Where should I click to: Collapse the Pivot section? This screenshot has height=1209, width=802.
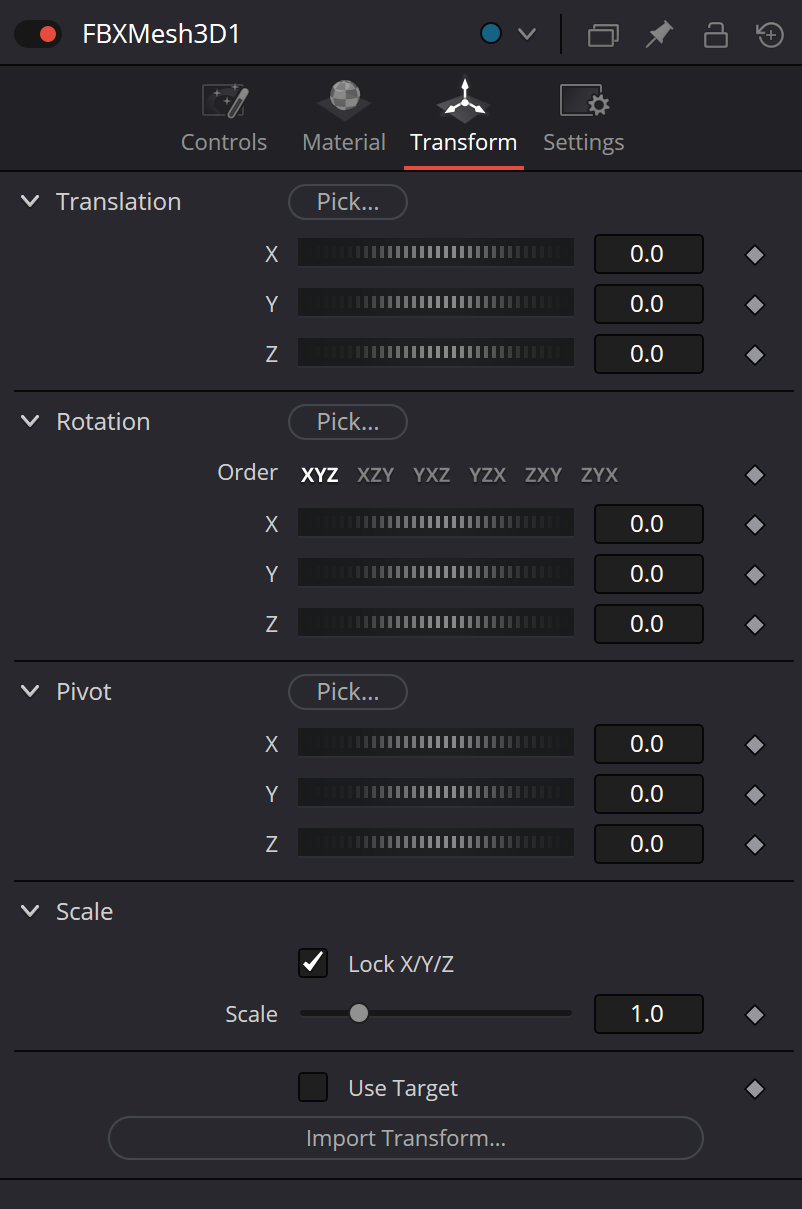tap(31, 691)
